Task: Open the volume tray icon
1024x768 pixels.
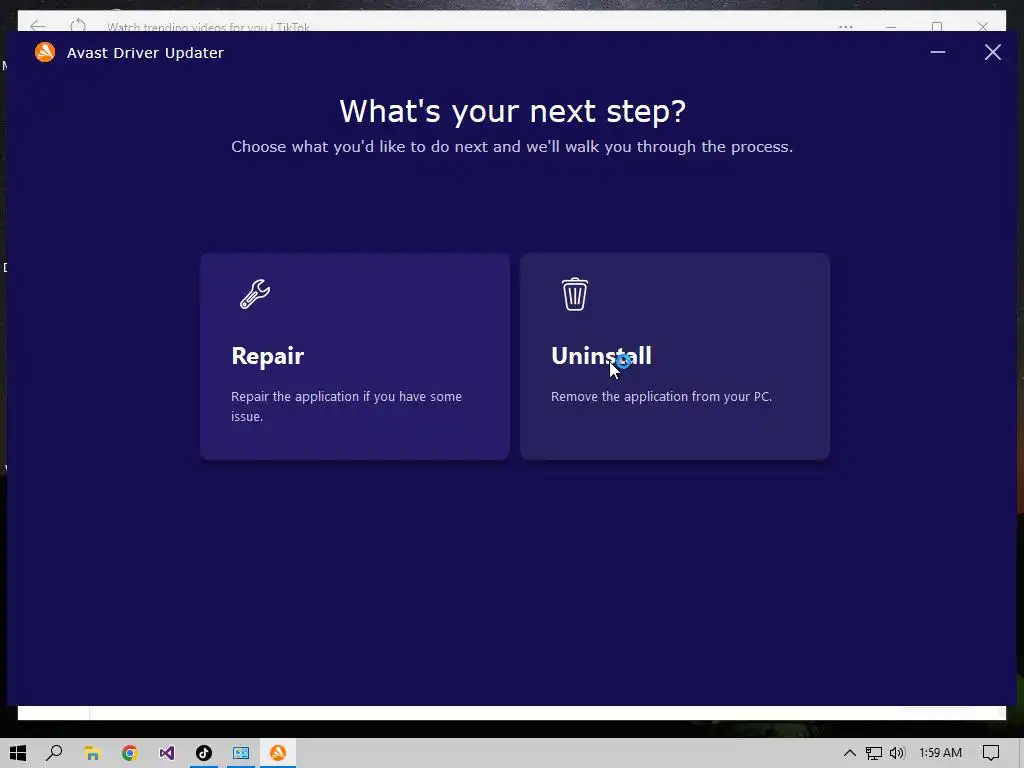Action: coord(897,753)
